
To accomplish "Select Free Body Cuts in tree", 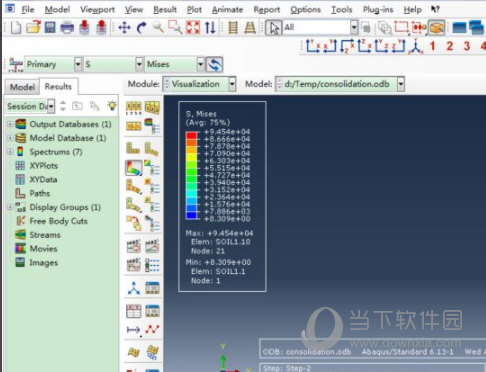I will (58, 221).
